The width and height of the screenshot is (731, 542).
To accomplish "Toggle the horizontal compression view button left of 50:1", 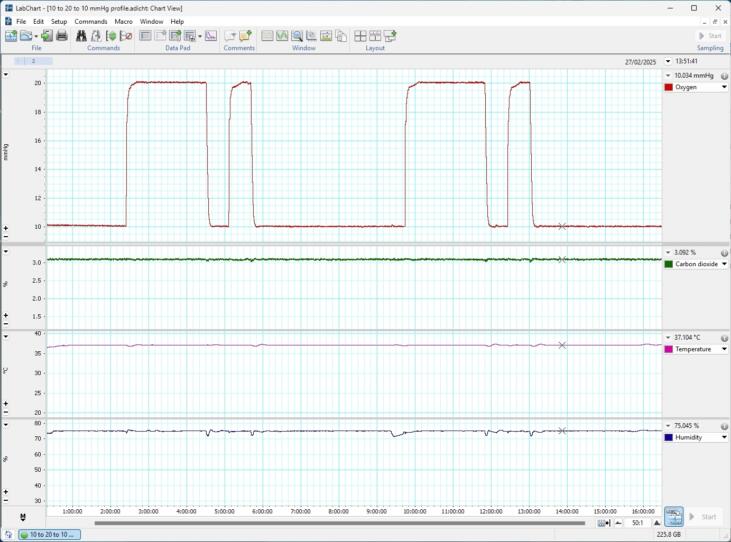I will (x=604, y=523).
